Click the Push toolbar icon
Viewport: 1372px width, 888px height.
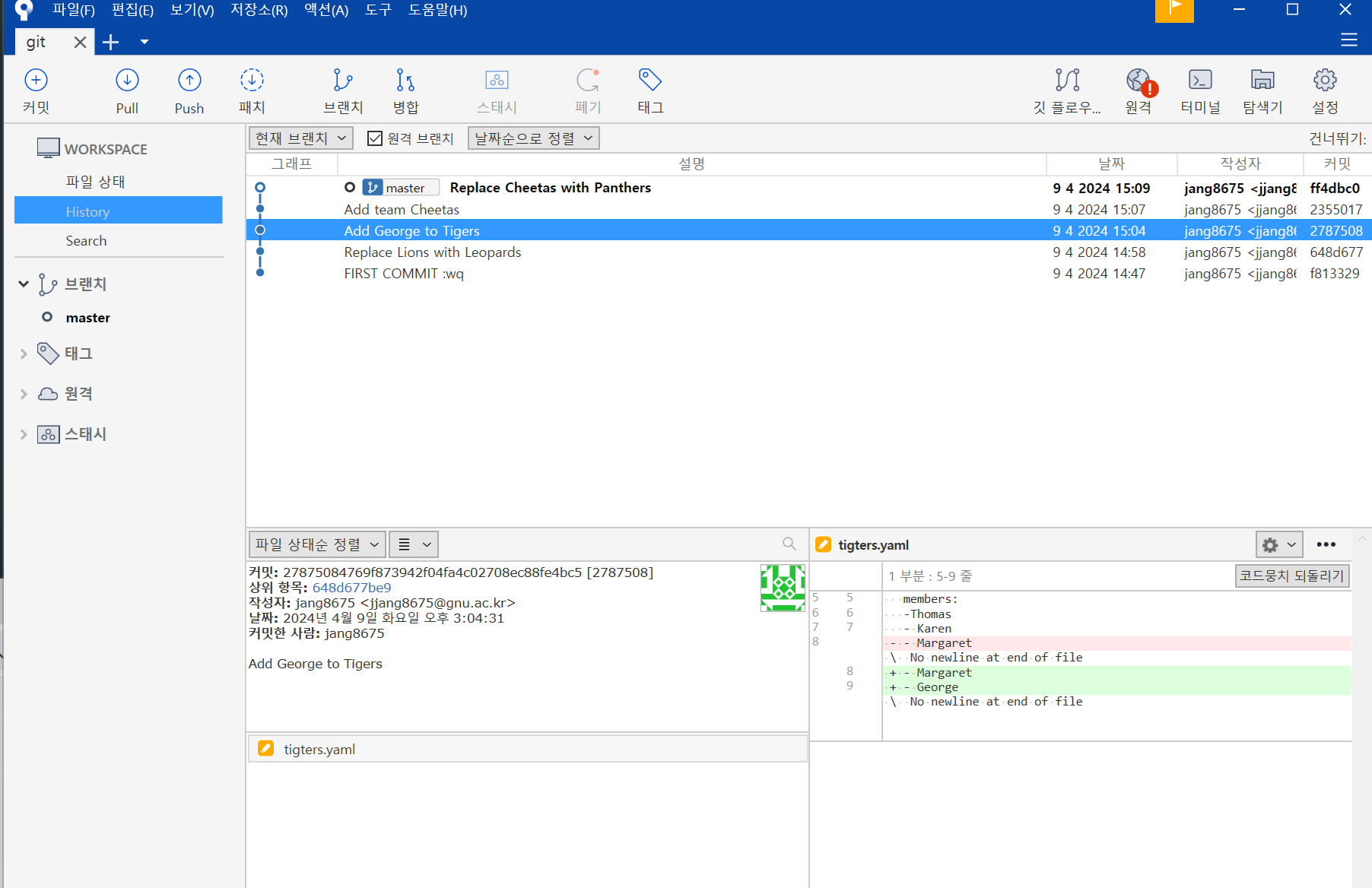(x=189, y=90)
